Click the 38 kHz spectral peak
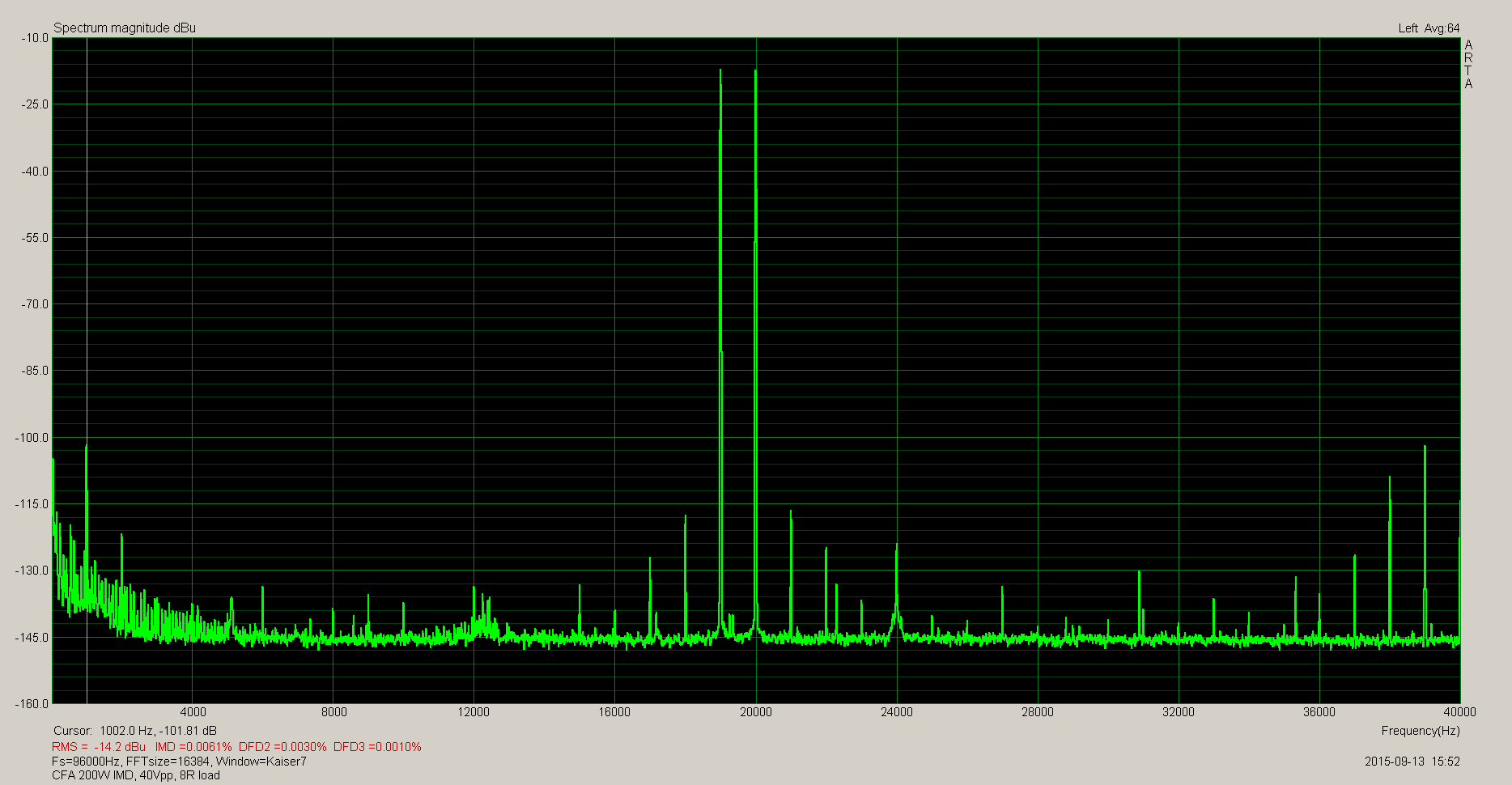 pos(1390,558)
